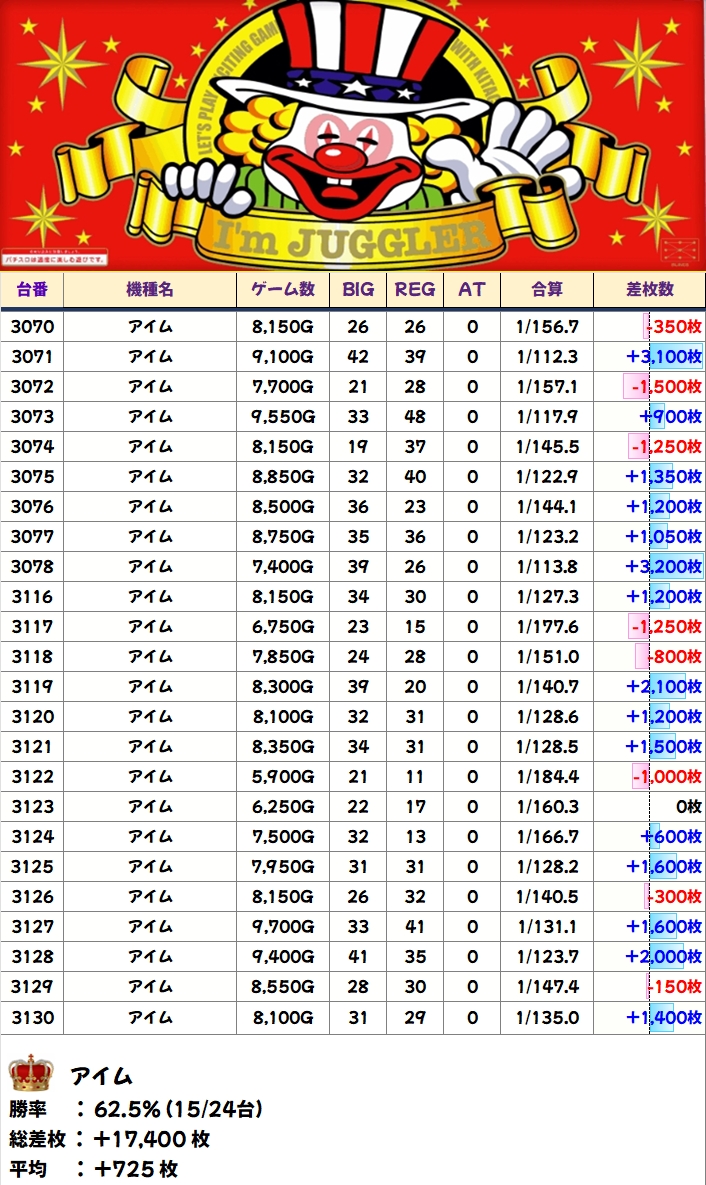The height and width of the screenshot is (1185, 706).
Task: Click the +2,000枚 difference value
Action: click(664, 957)
